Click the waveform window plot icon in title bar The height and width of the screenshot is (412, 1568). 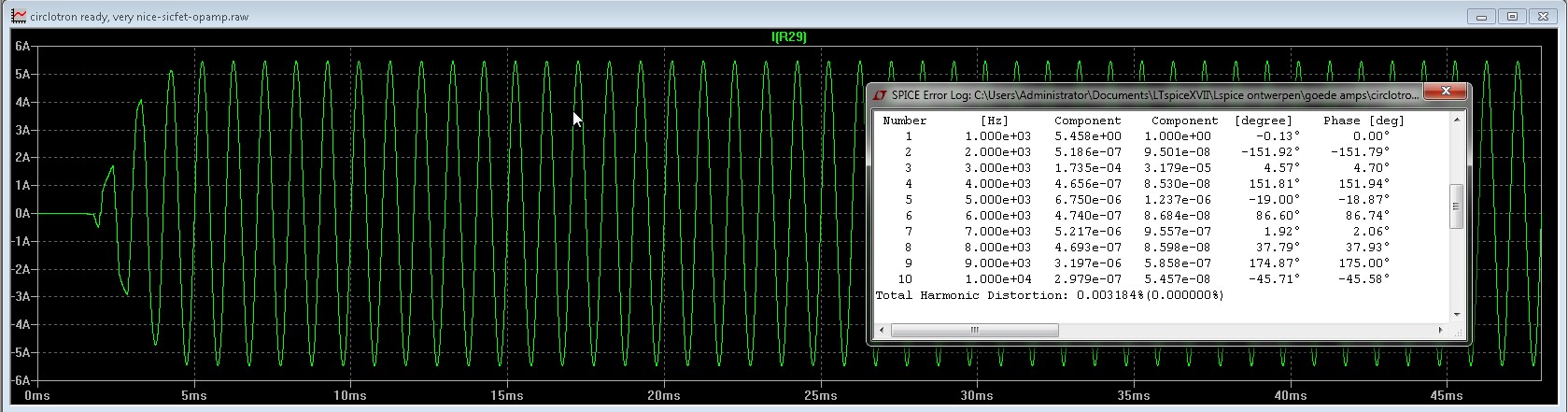(18, 16)
